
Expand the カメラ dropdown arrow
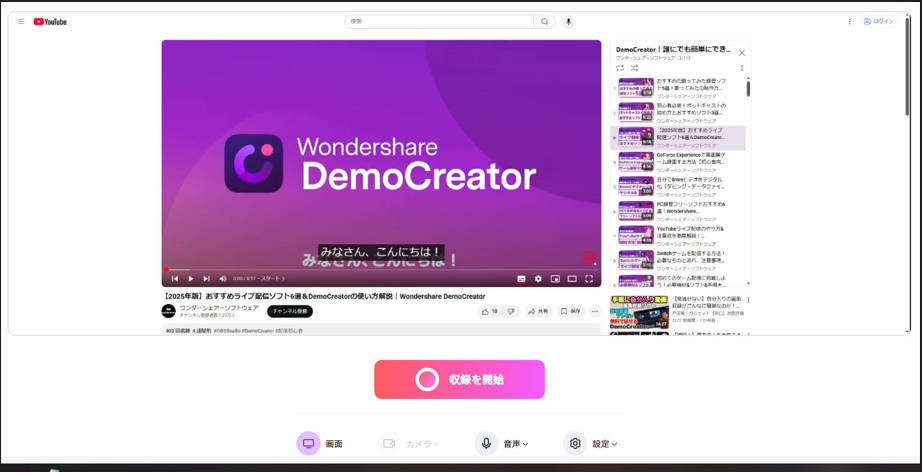436,444
